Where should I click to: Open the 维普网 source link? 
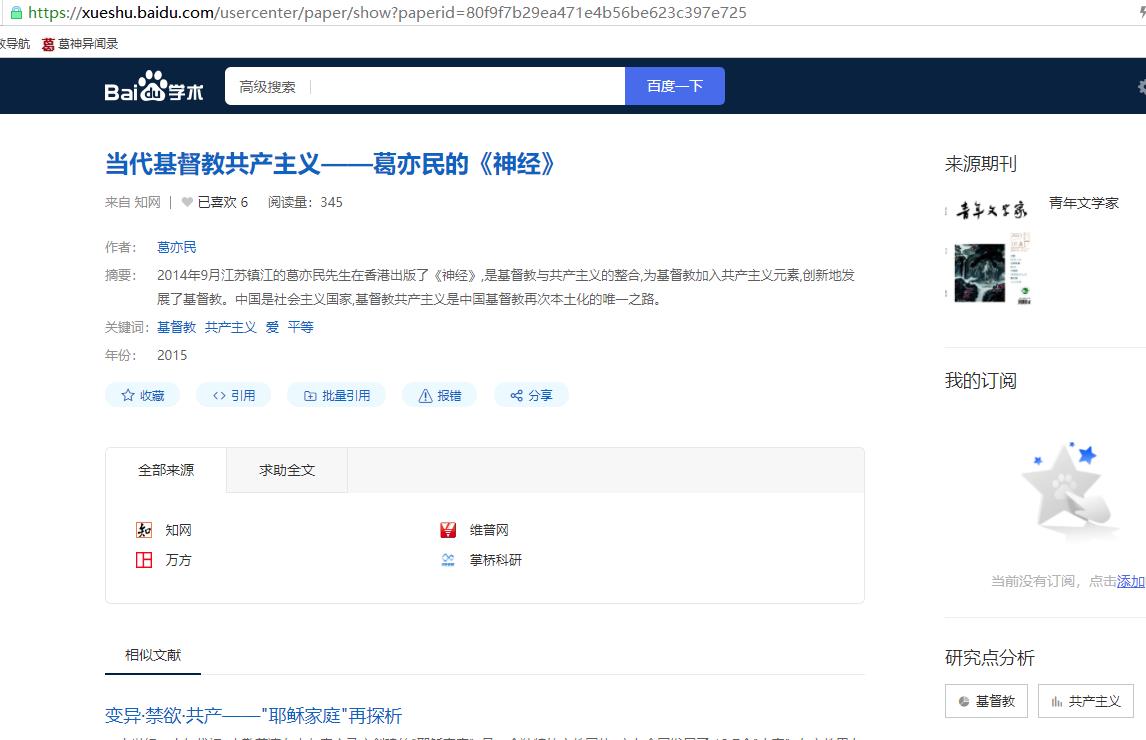click(488, 530)
